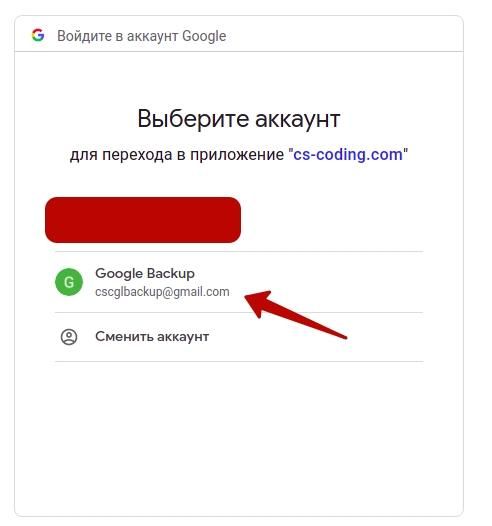492x526 pixels.
Task: Select the red redacted account entry
Action: pos(143,220)
